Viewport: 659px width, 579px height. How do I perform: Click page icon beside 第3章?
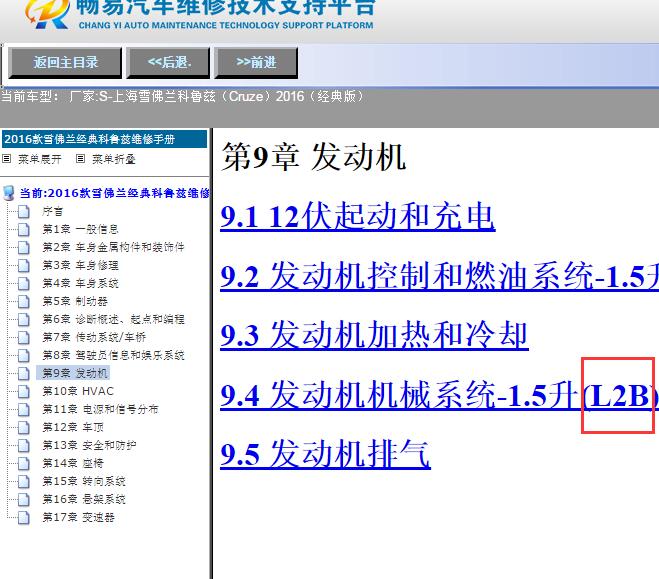[x=24, y=265]
